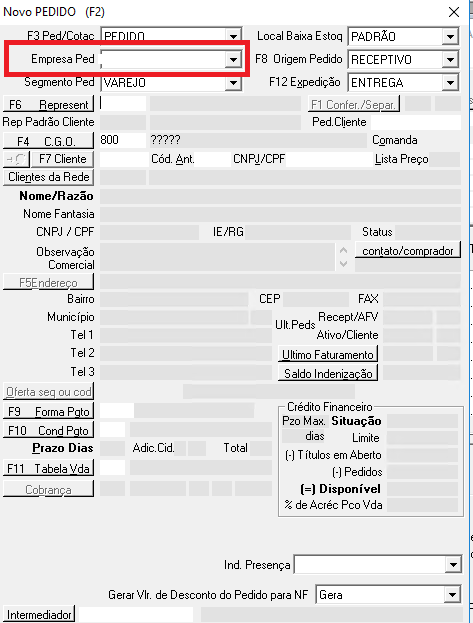The image size is (473, 623).
Task: Click the small icon button left of F7 Cliente
Action: click(x=16, y=159)
